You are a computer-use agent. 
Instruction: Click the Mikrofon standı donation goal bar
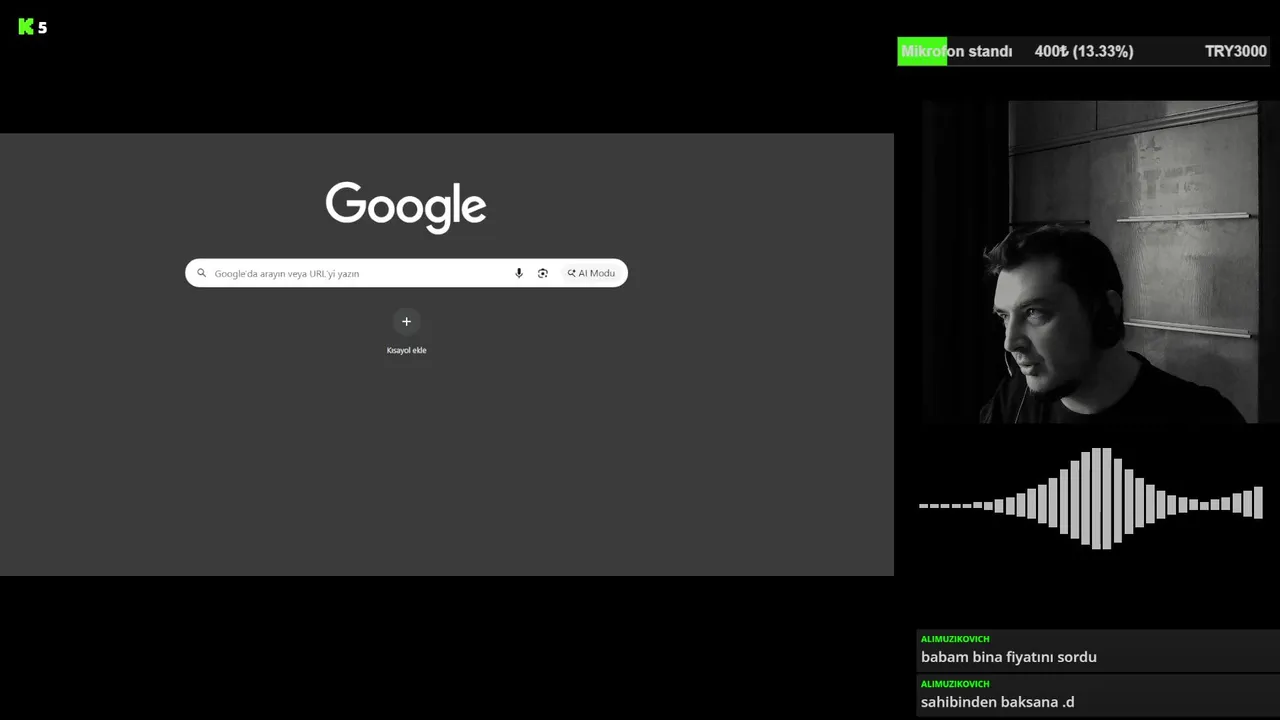pyautogui.click(x=1084, y=51)
